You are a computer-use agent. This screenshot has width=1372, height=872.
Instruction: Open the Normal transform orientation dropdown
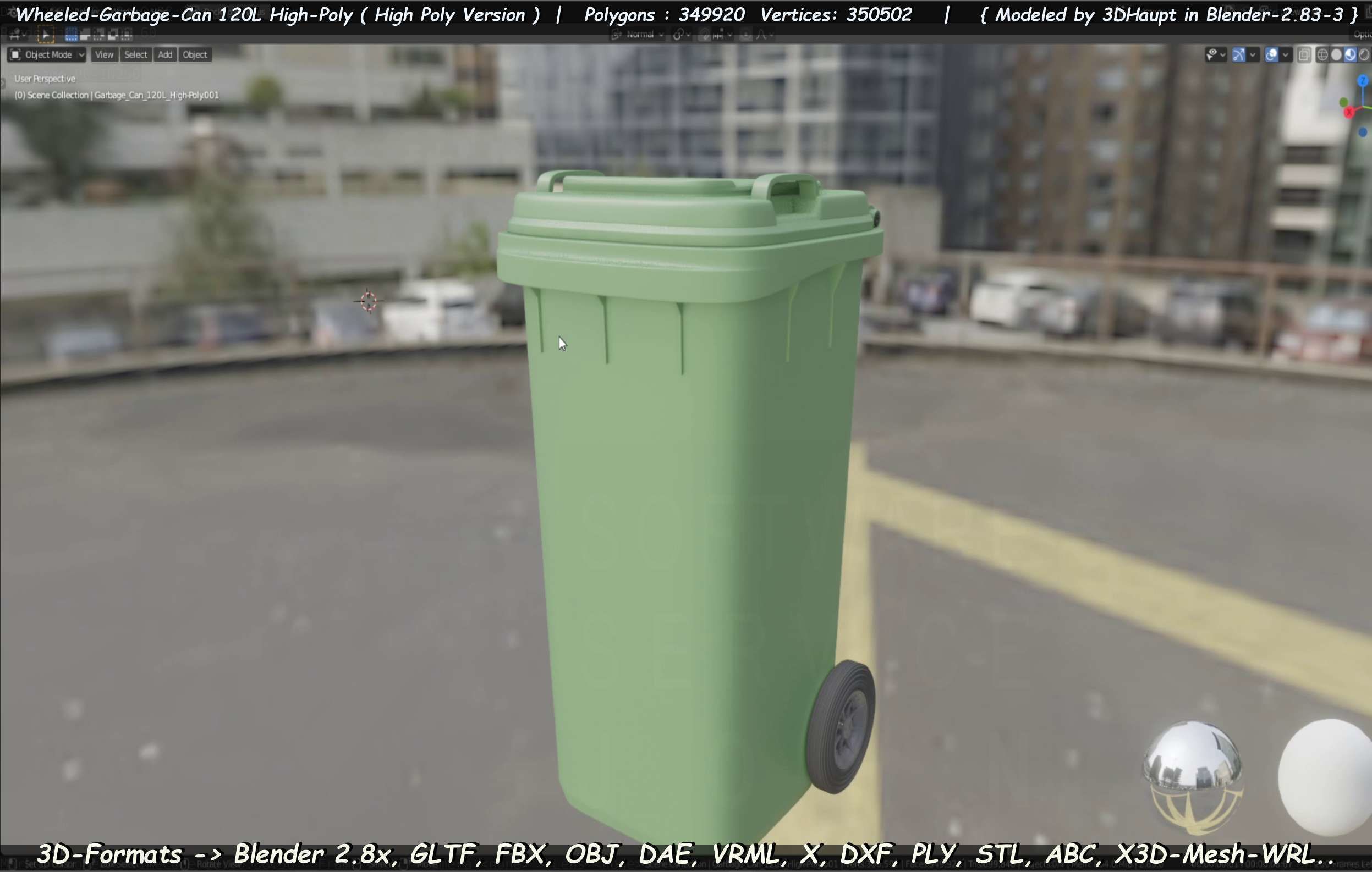637,35
